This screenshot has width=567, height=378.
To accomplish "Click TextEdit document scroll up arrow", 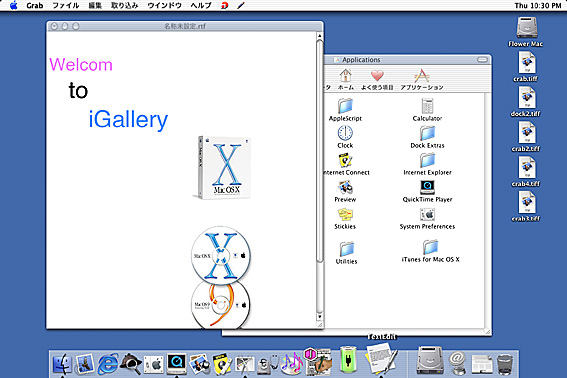I will tap(320, 35).
